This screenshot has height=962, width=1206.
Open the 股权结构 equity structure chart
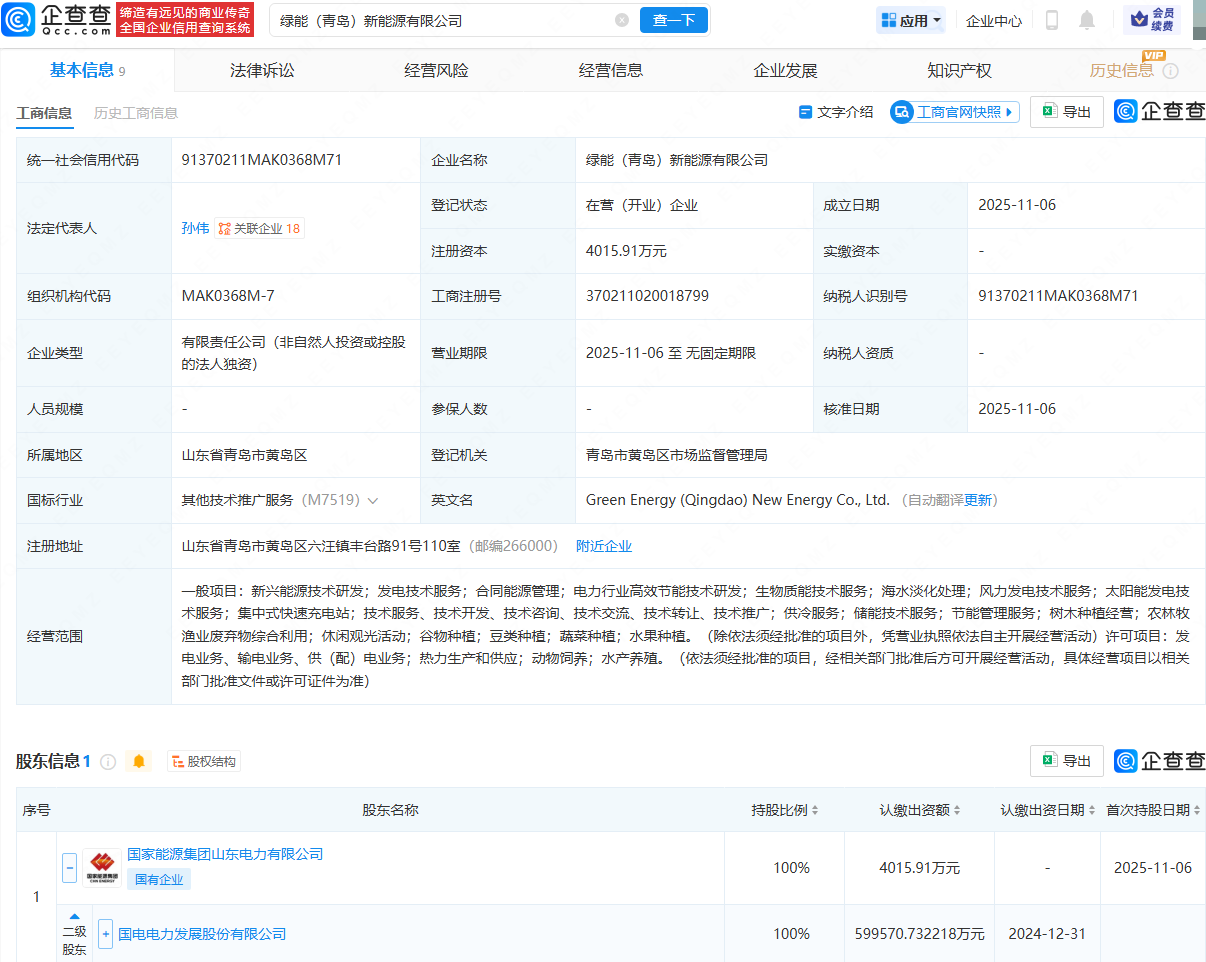click(204, 762)
